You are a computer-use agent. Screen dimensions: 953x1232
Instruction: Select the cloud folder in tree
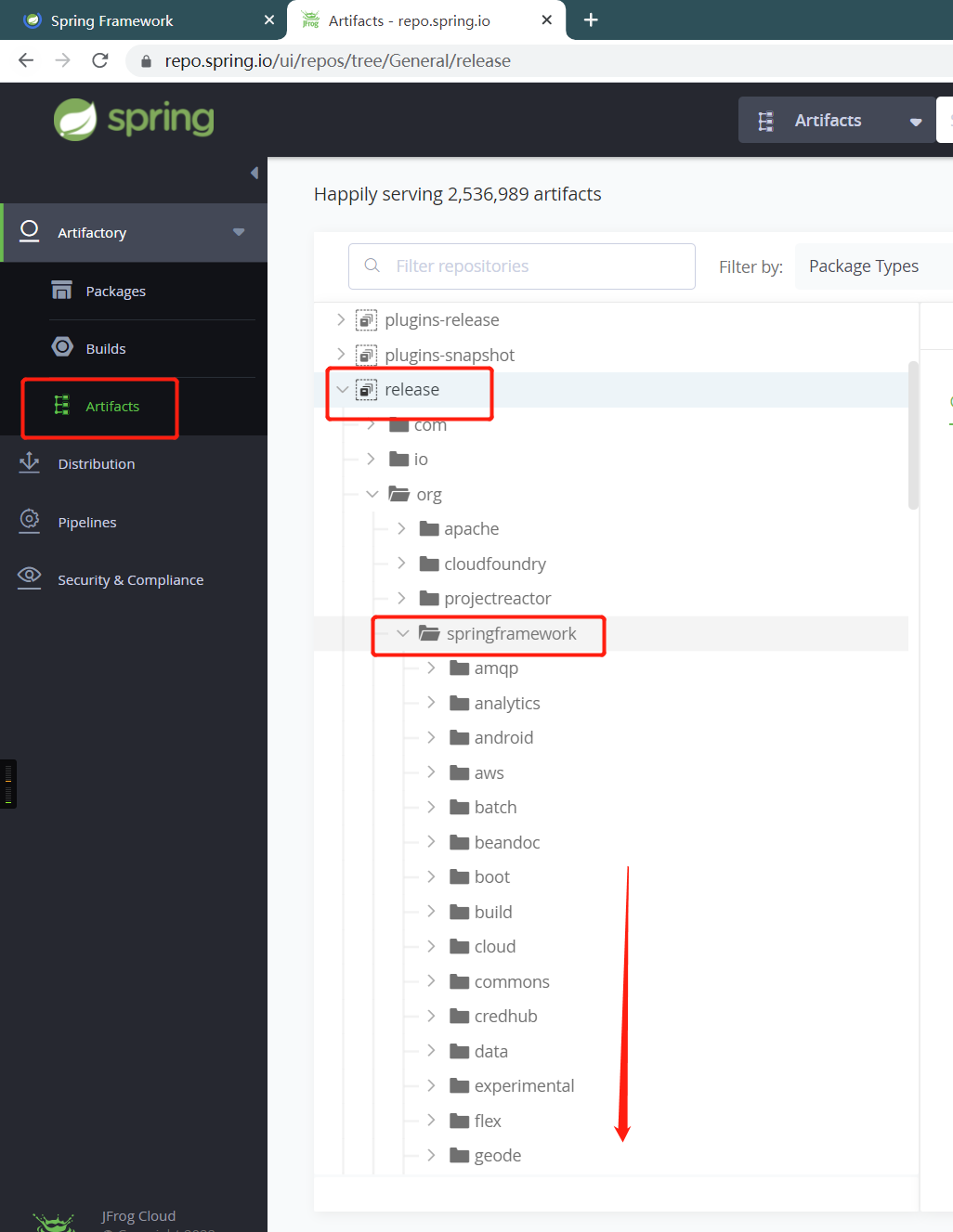494,946
